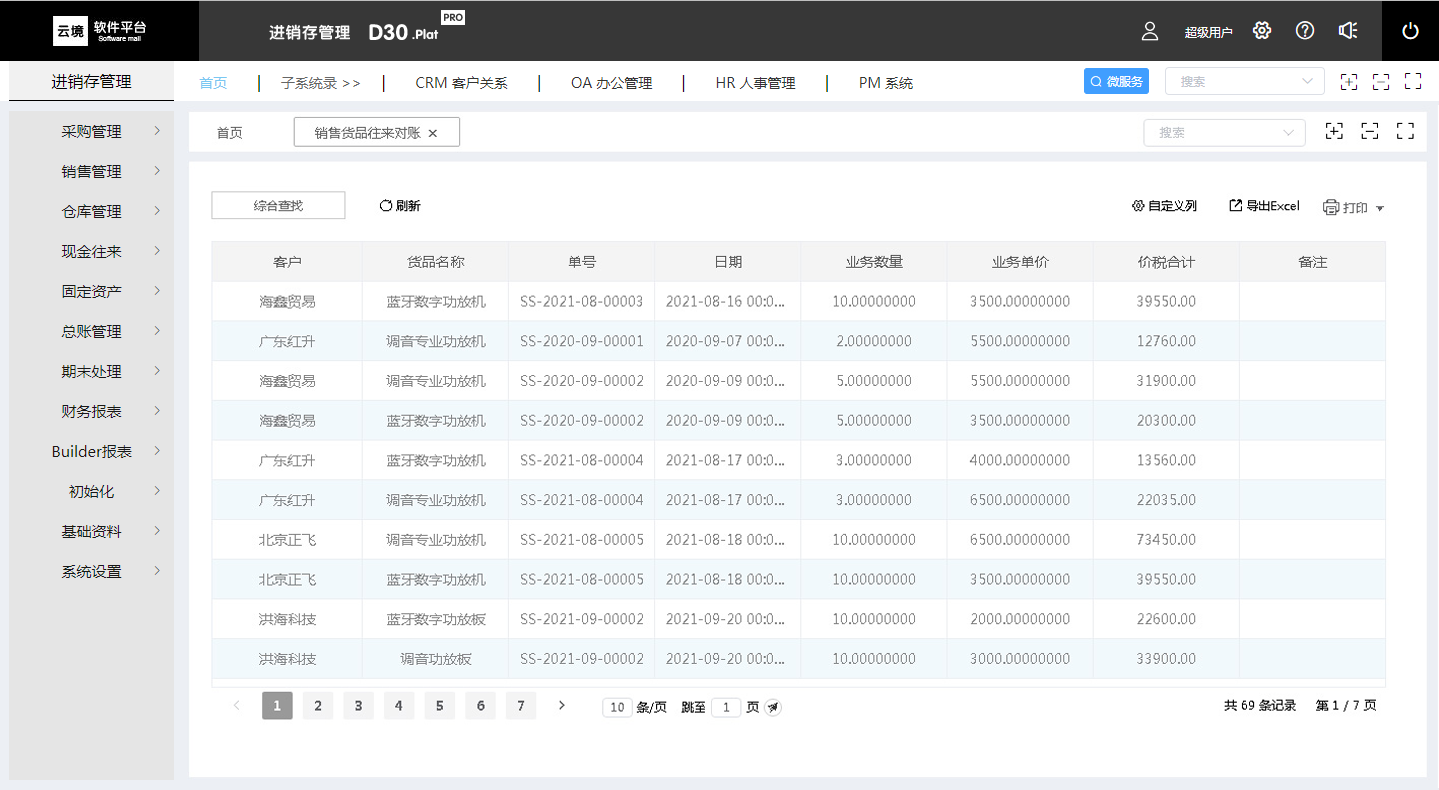
Task: Click the jump-to-page go icon
Action: [x=773, y=707]
